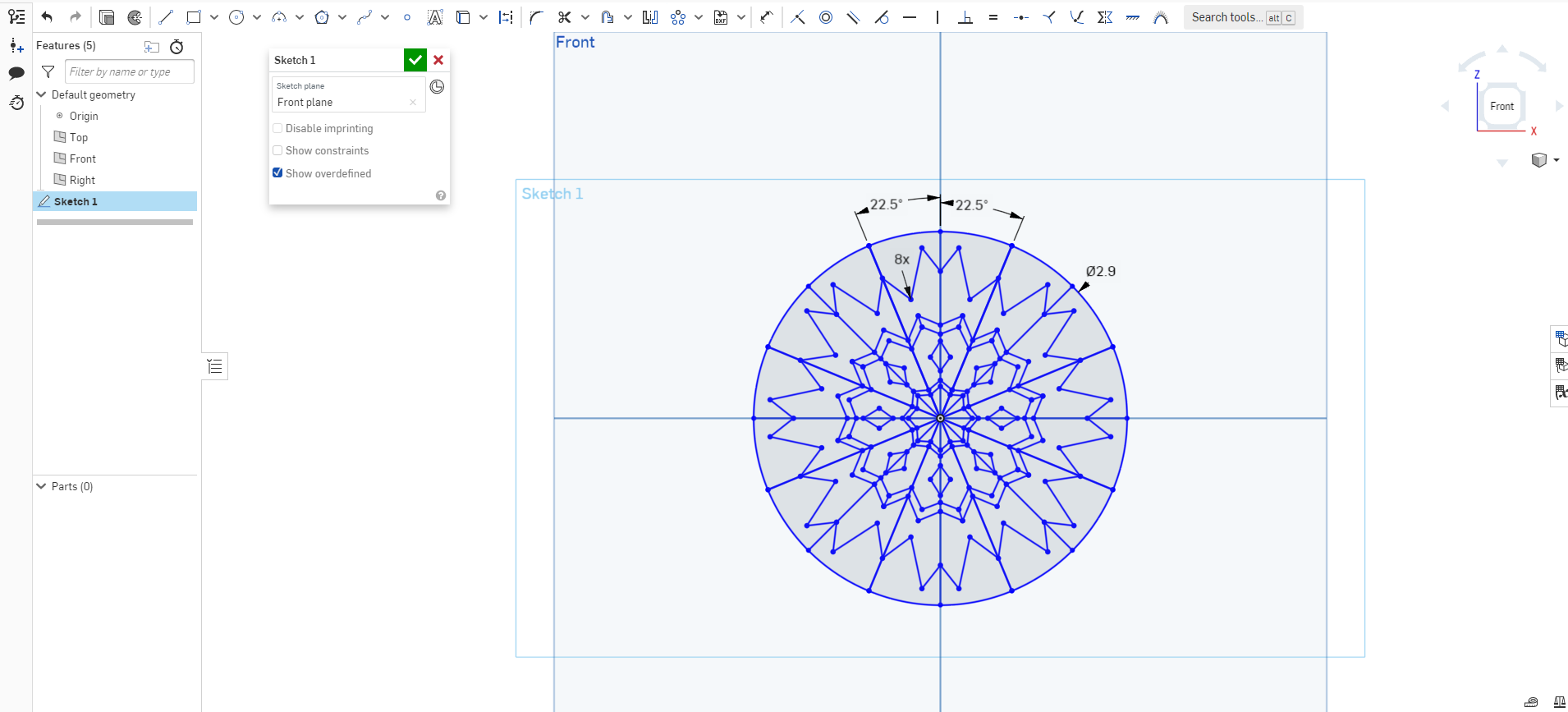Image resolution: width=1568 pixels, height=712 pixels.
Task: Accept Sketch 1 with green checkmark
Action: point(415,60)
